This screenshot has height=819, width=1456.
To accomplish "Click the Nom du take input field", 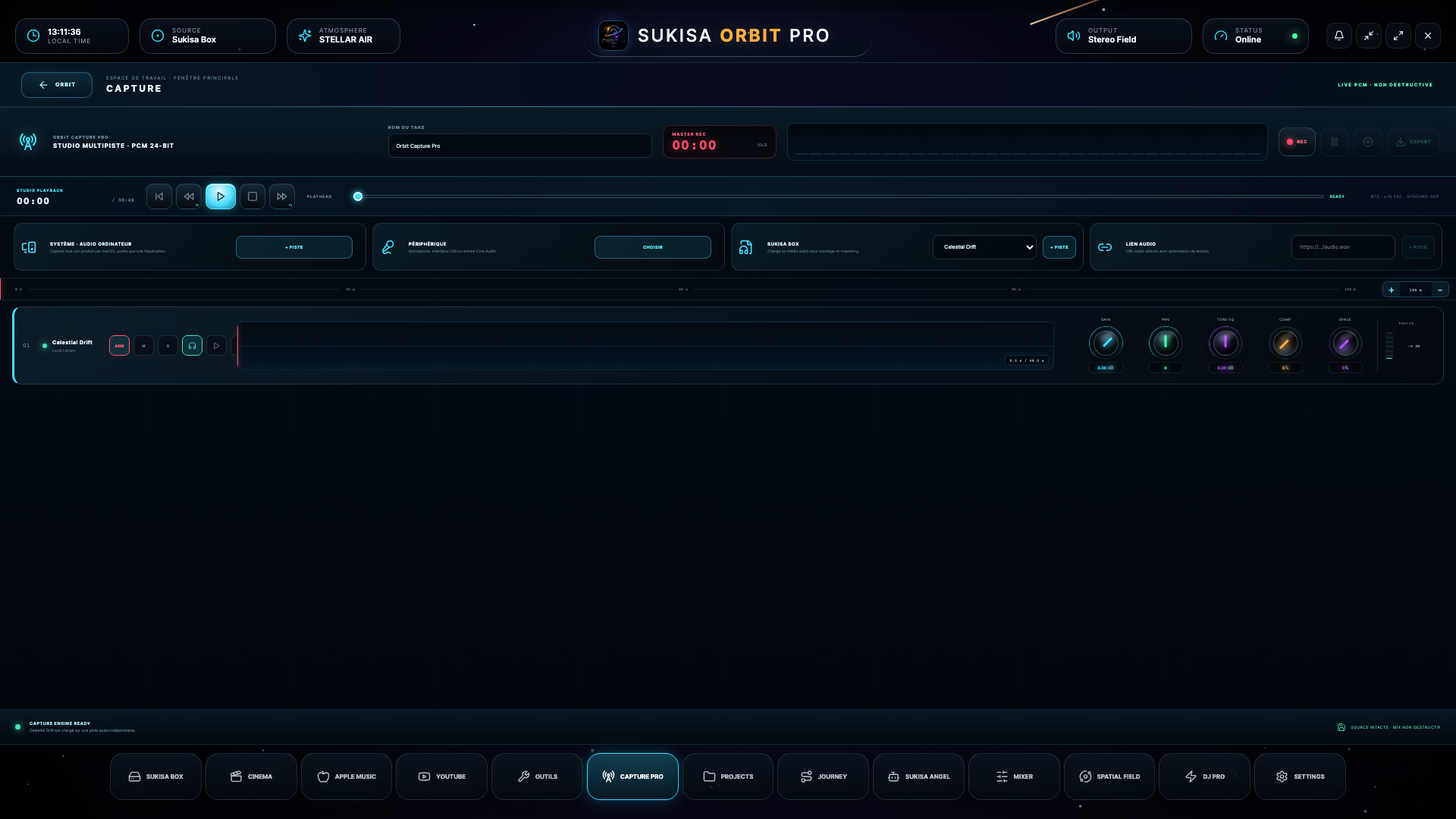I will (520, 146).
